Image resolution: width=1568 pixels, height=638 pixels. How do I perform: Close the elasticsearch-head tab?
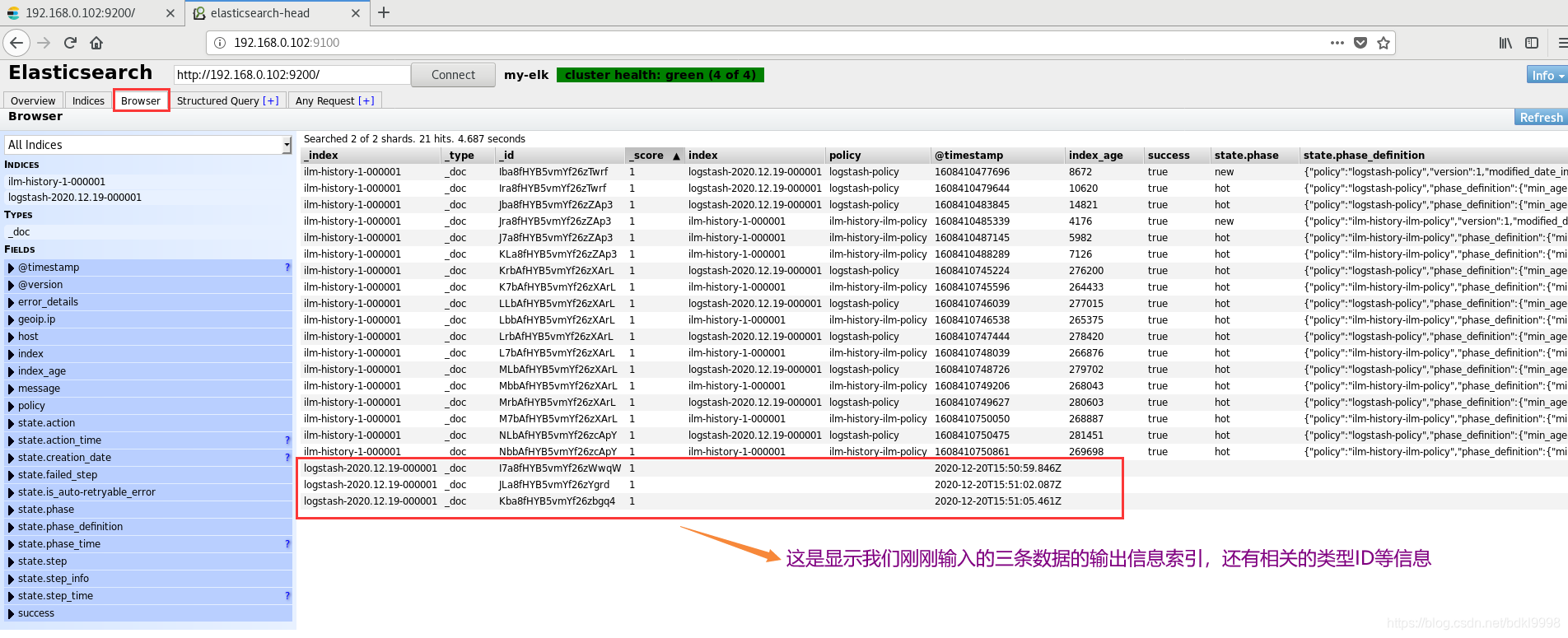pyautogui.click(x=356, y=13)
